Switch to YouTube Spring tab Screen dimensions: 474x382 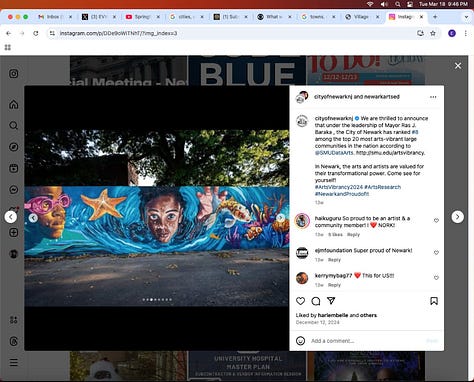point(143,17)
